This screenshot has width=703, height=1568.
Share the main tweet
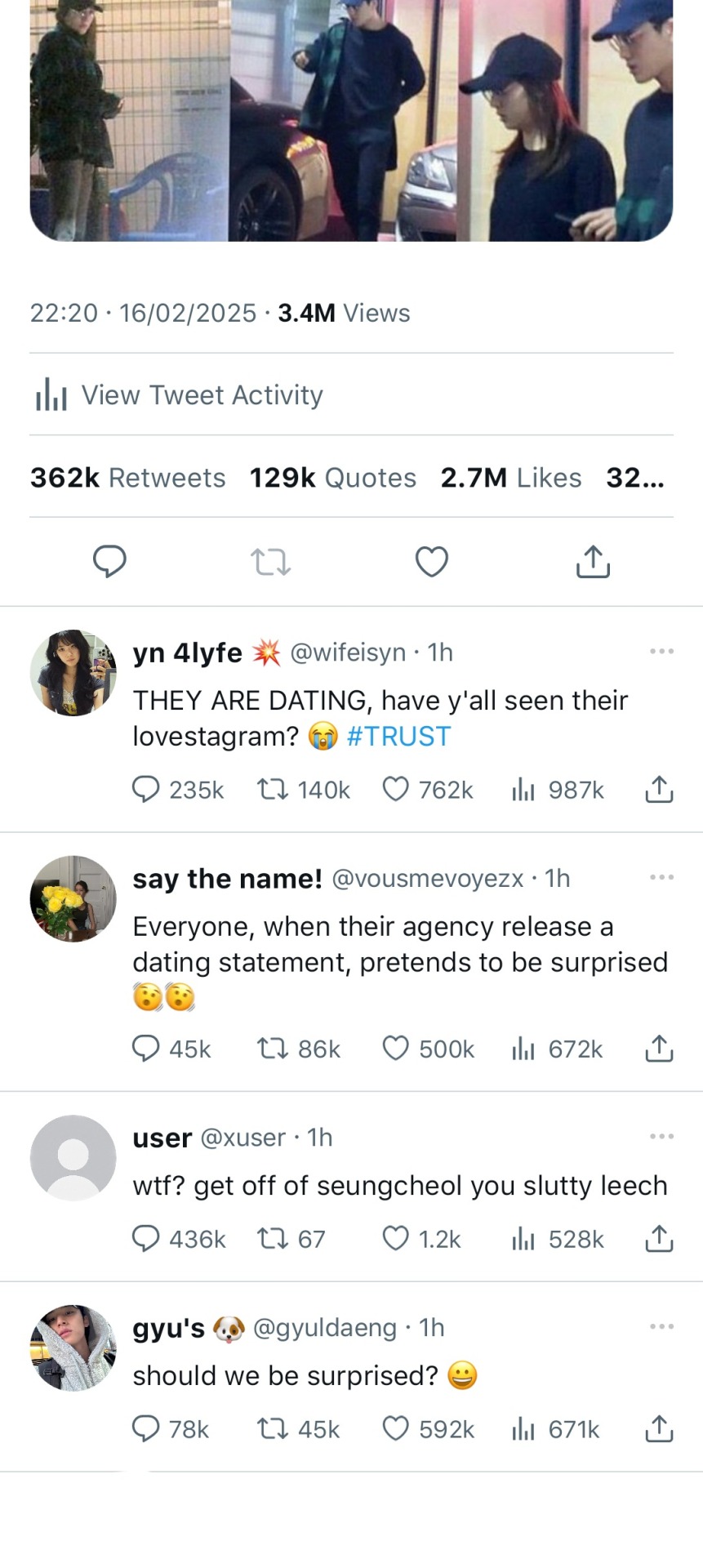pyautogui.click(x=593, y=562)
